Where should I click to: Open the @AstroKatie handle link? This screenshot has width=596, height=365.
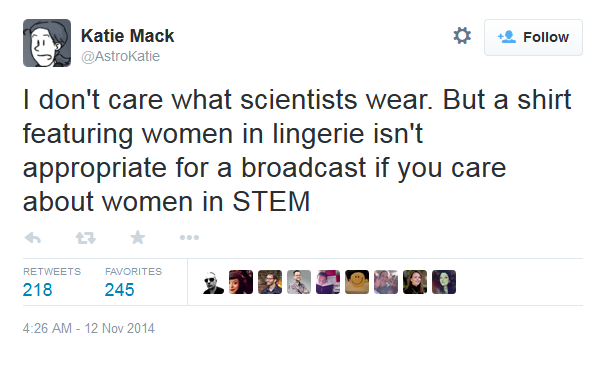click(120, 56)
